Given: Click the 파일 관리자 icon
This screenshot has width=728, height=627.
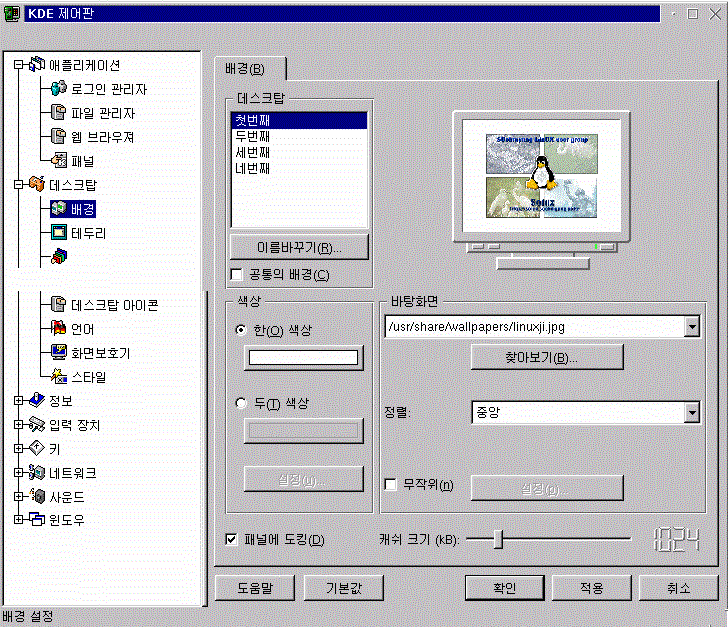Looking at the screenshot, I should [x=58, y=112].
